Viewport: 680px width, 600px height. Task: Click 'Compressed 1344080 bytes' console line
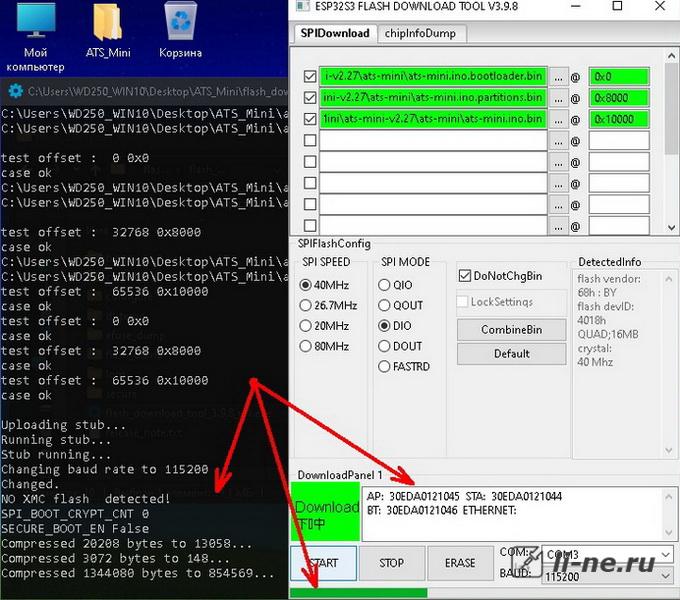click(137, 573)
